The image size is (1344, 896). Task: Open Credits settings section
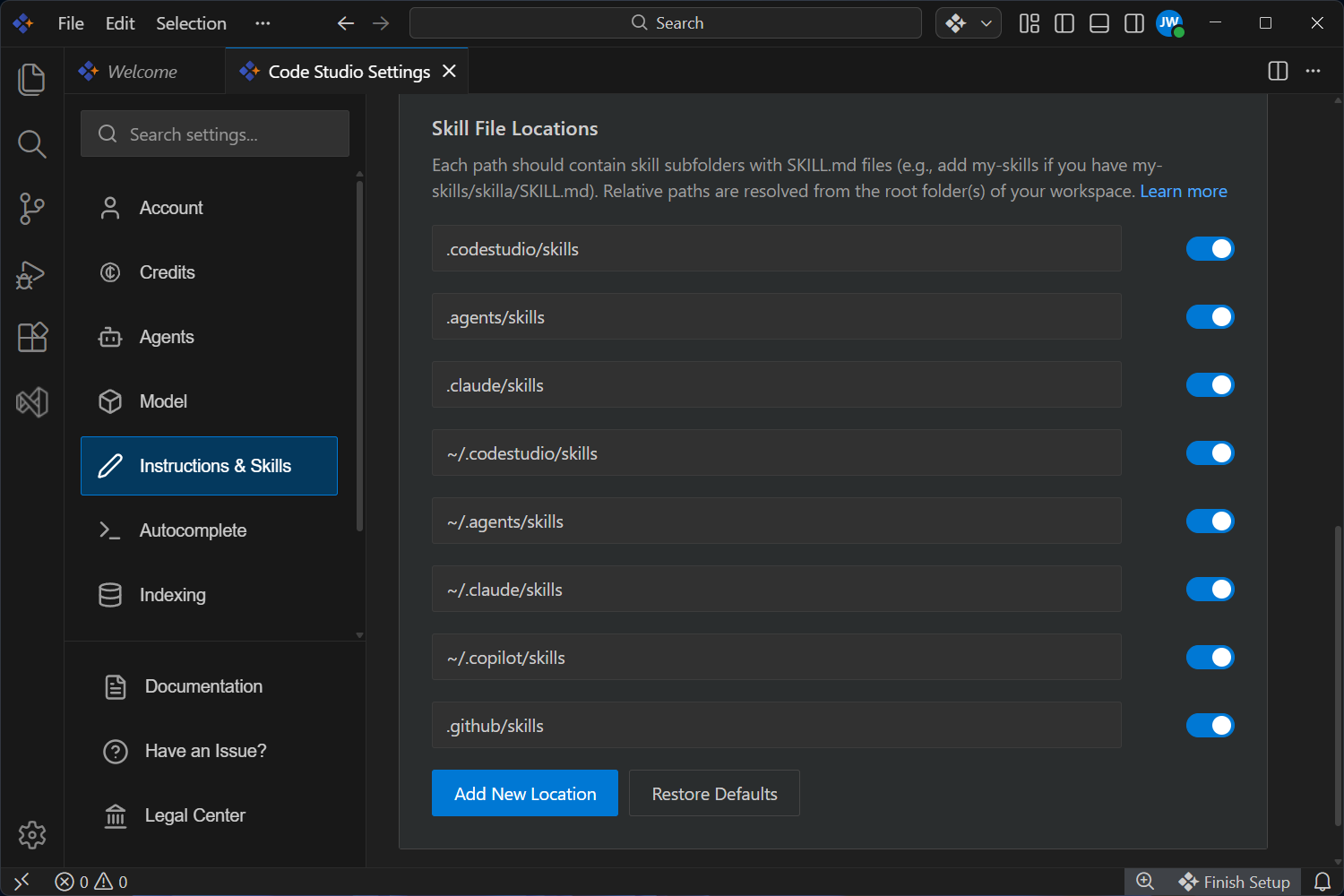(209, 272)
